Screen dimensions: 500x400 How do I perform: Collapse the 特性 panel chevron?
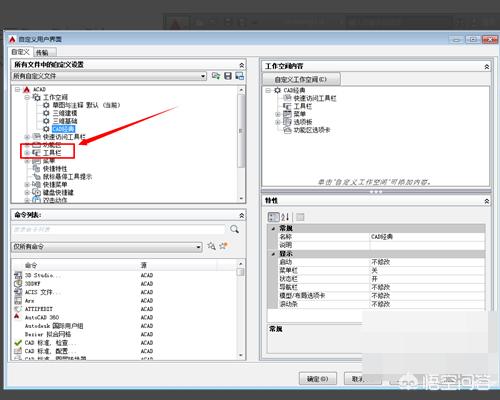click(x=487, y=201)
